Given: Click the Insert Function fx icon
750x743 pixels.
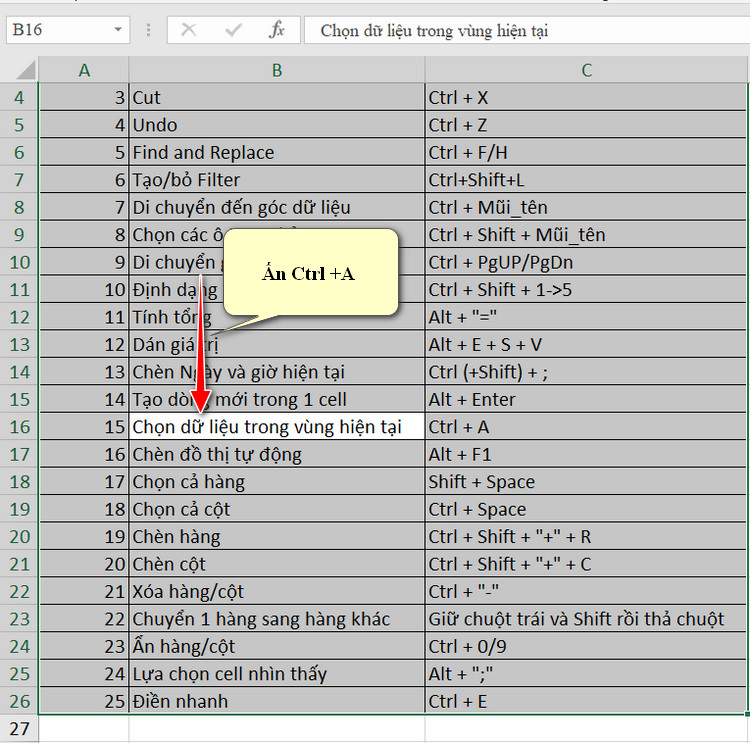Looking at the screenshot, I should 276,30.
